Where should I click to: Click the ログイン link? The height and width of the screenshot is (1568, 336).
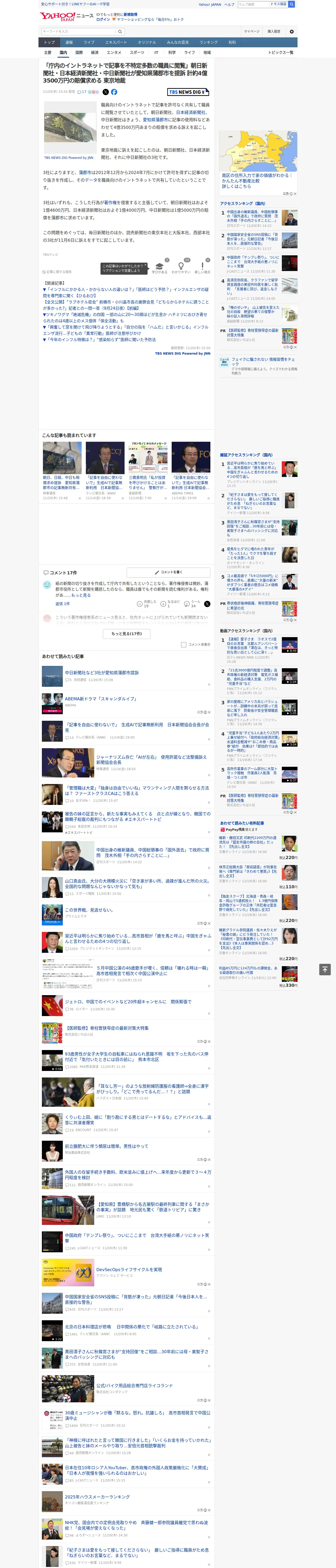(103, 20)
